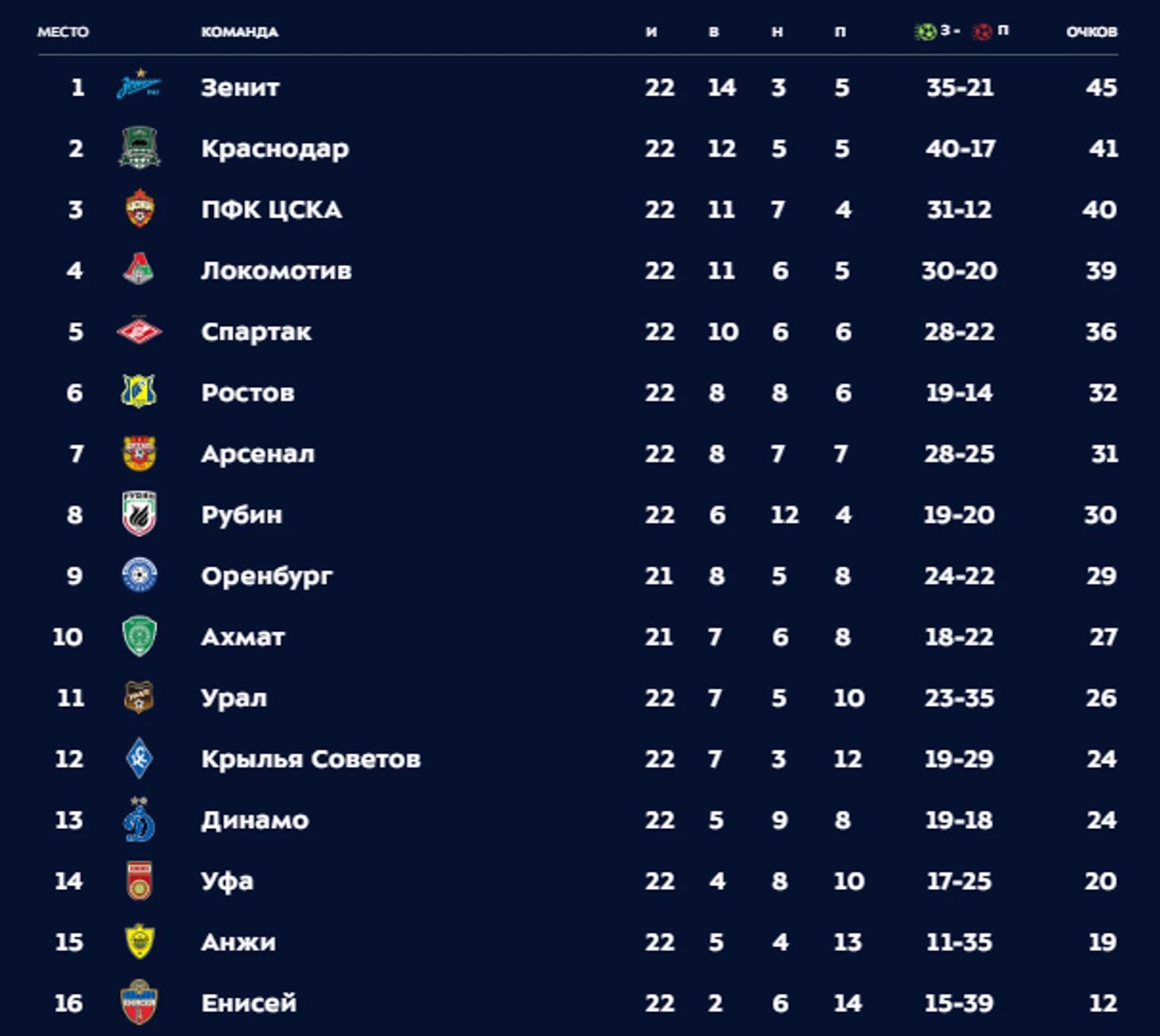Click the Rostov club crest
This screenshot has width=1160, height=1036.
click(x=139, y=392)
